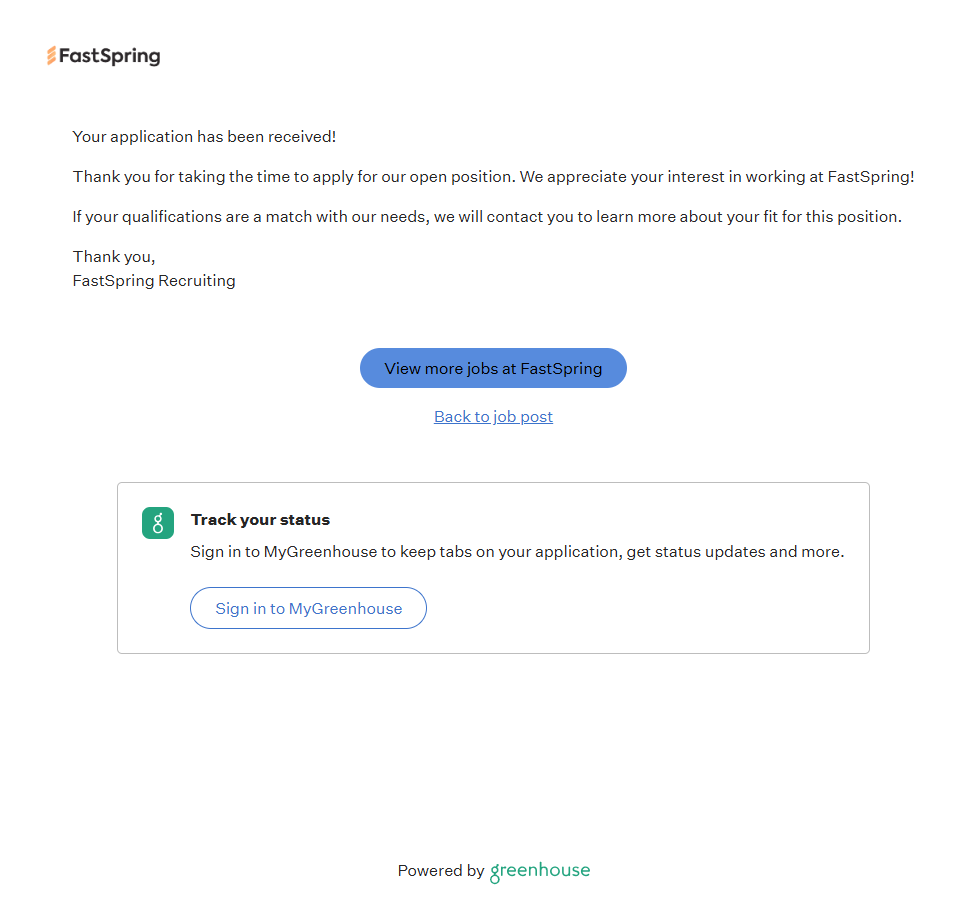Click the orange FastSpring logo icon

point(51,56)
